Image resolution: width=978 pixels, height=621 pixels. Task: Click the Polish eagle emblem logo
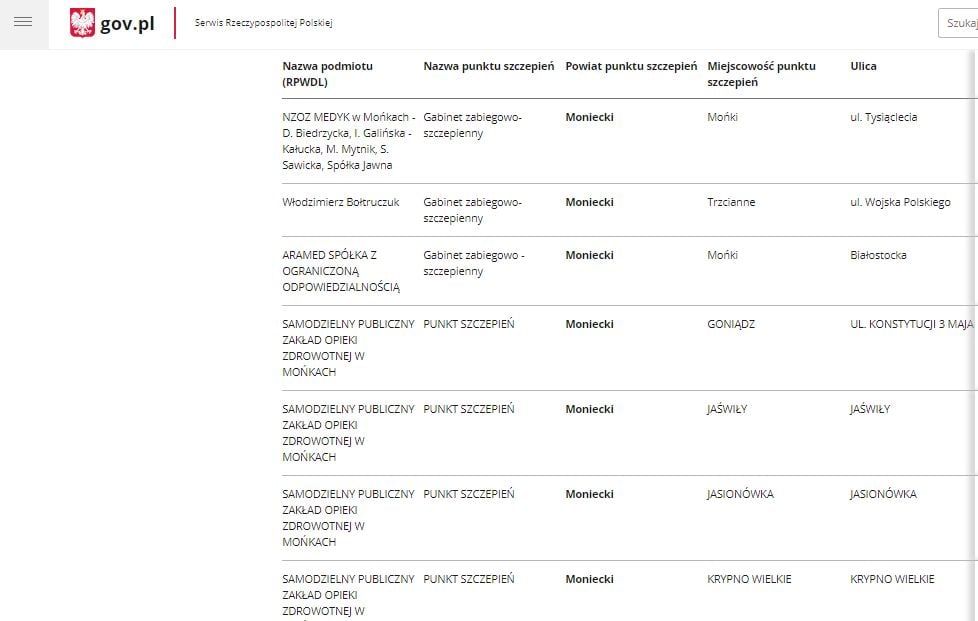[x=82, y=23]
